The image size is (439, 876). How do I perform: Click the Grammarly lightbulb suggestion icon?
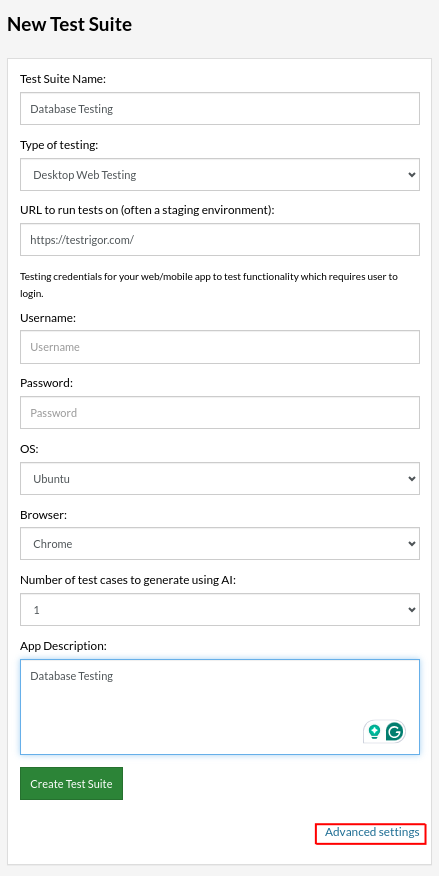374,731
